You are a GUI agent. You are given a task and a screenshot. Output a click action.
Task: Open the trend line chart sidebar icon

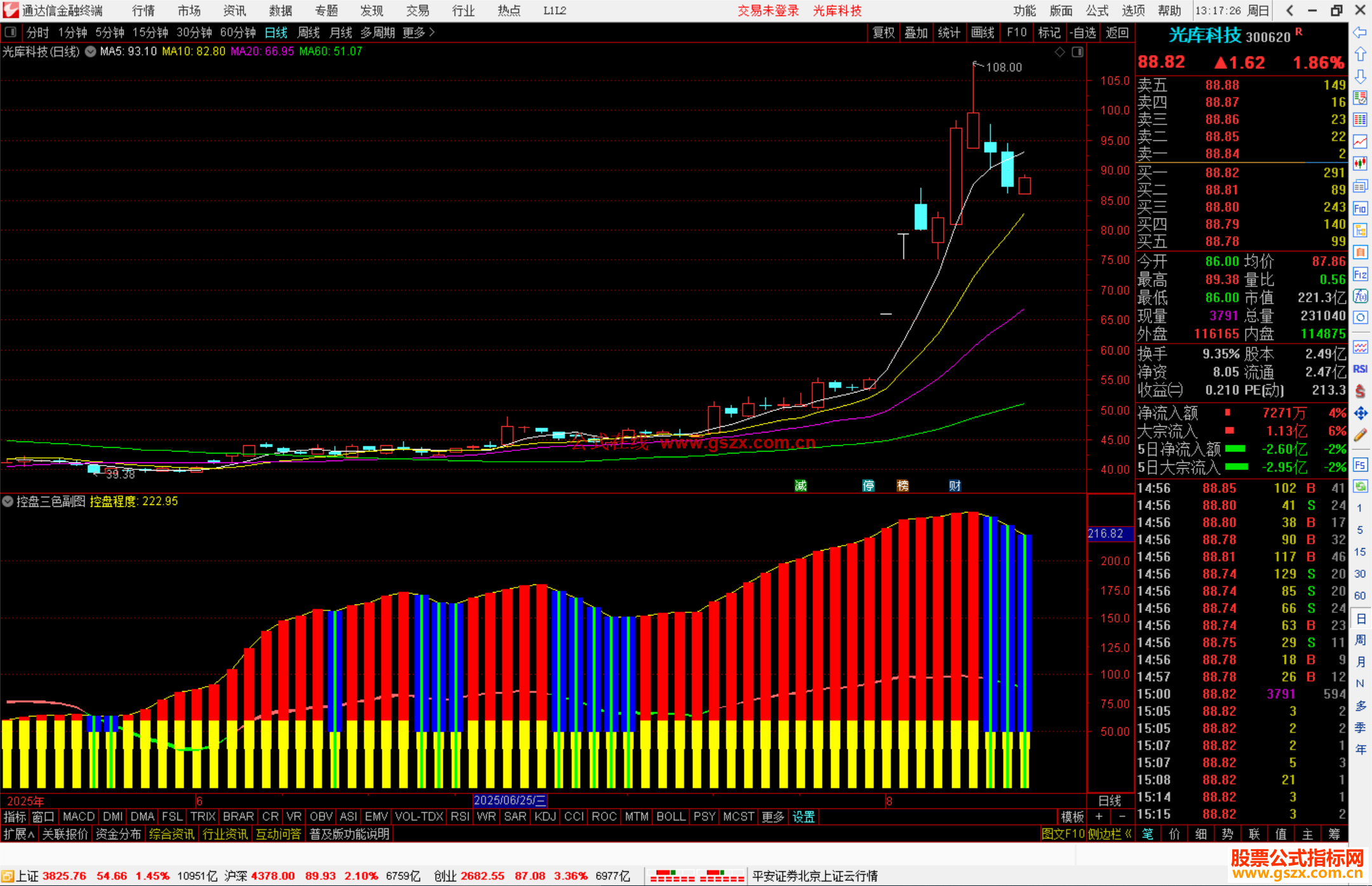pos(1360,142)
